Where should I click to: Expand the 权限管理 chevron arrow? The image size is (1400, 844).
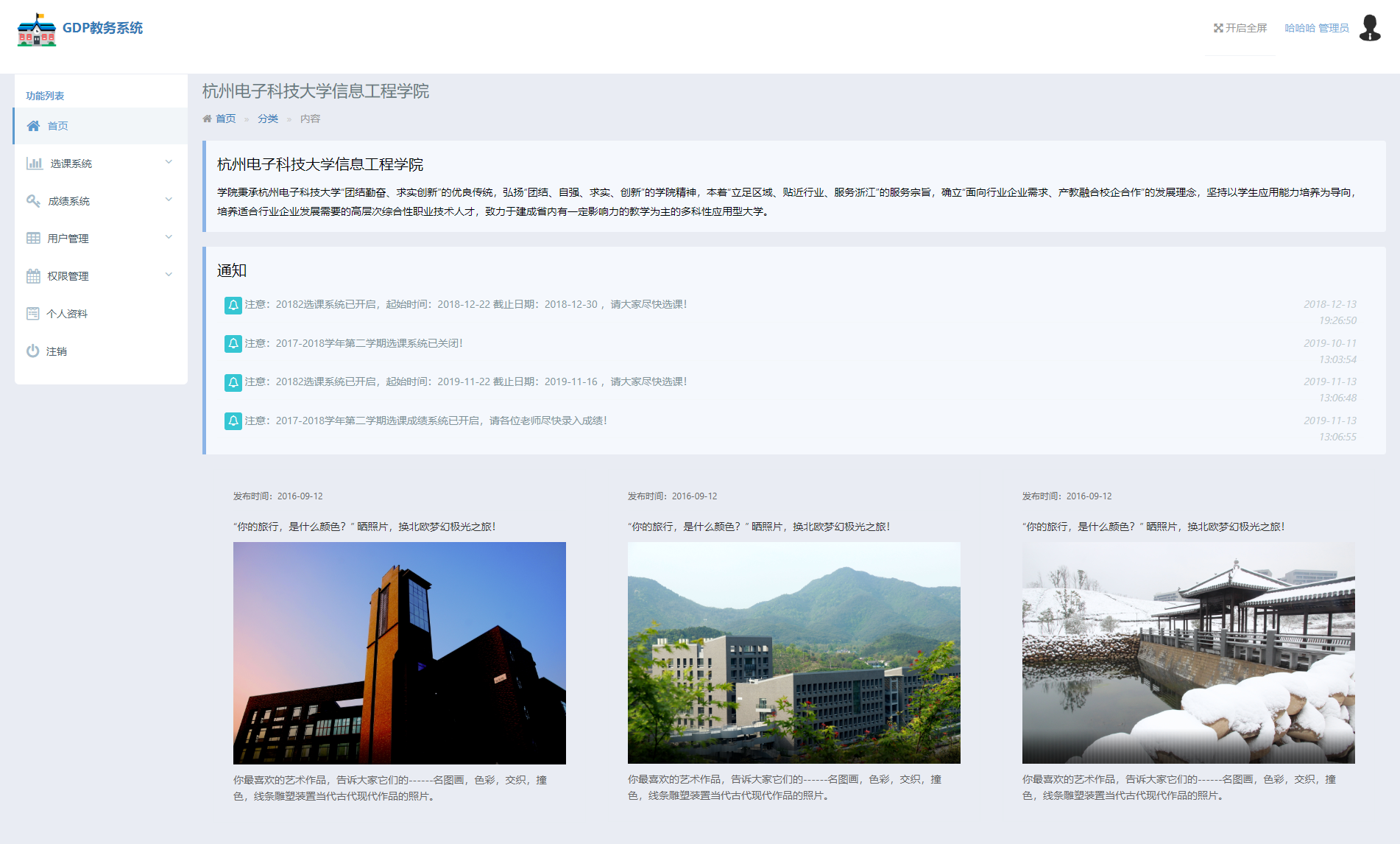click(169, 275)
